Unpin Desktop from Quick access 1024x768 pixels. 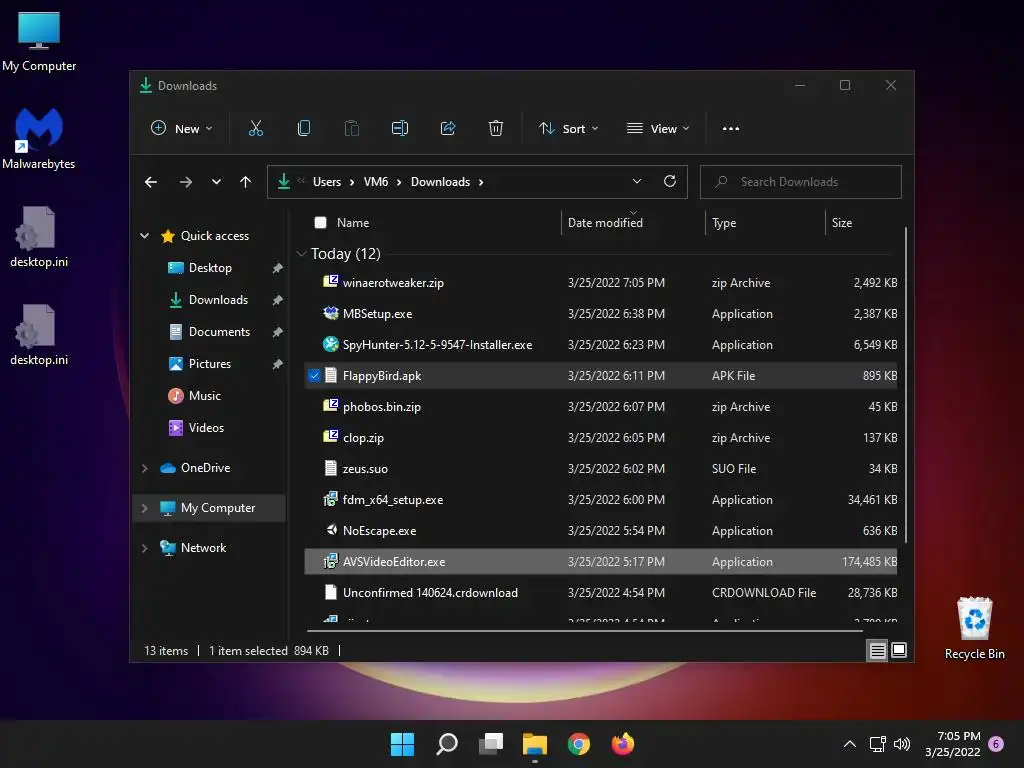278,268
